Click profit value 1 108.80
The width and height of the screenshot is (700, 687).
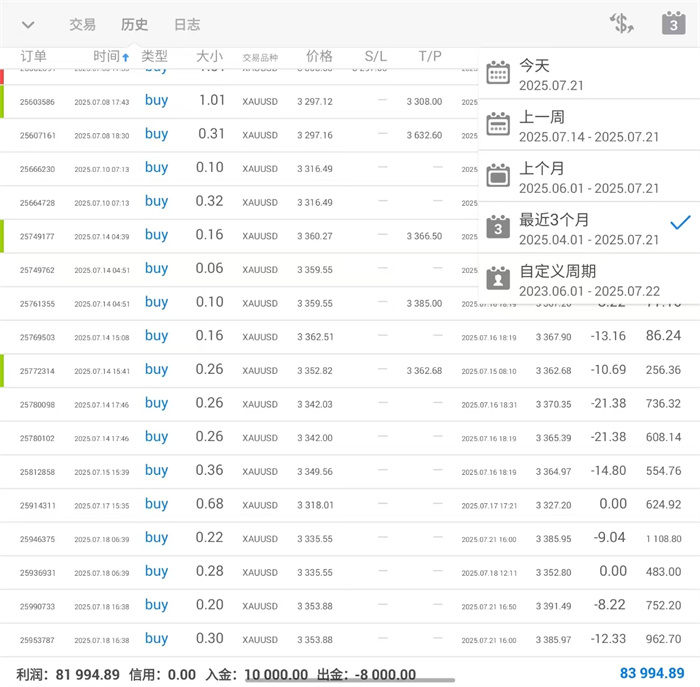click(664, 539)
